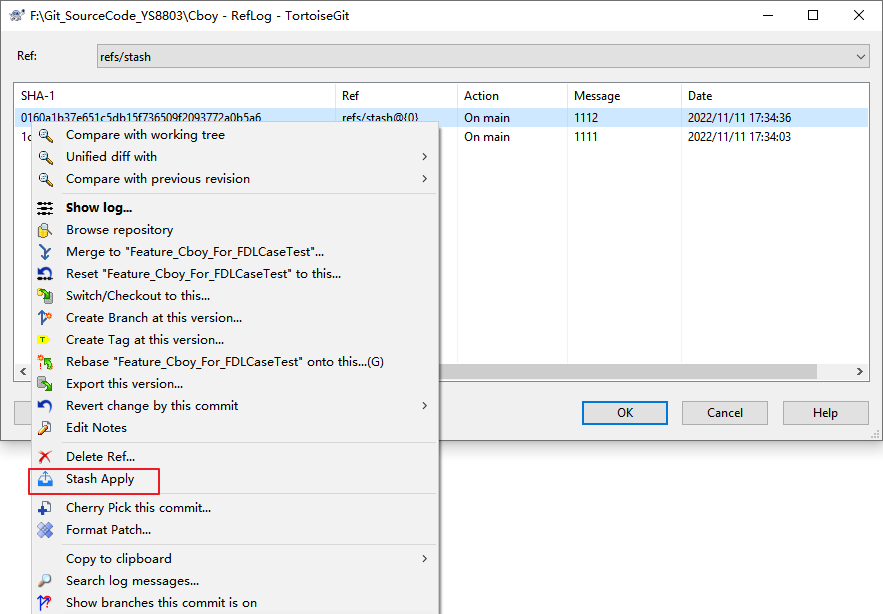Image resolution: width=883 pixels, height=614 pixels.
Task: Click the Search log messages magnifier icon
Action: click(x=45, y=581)
